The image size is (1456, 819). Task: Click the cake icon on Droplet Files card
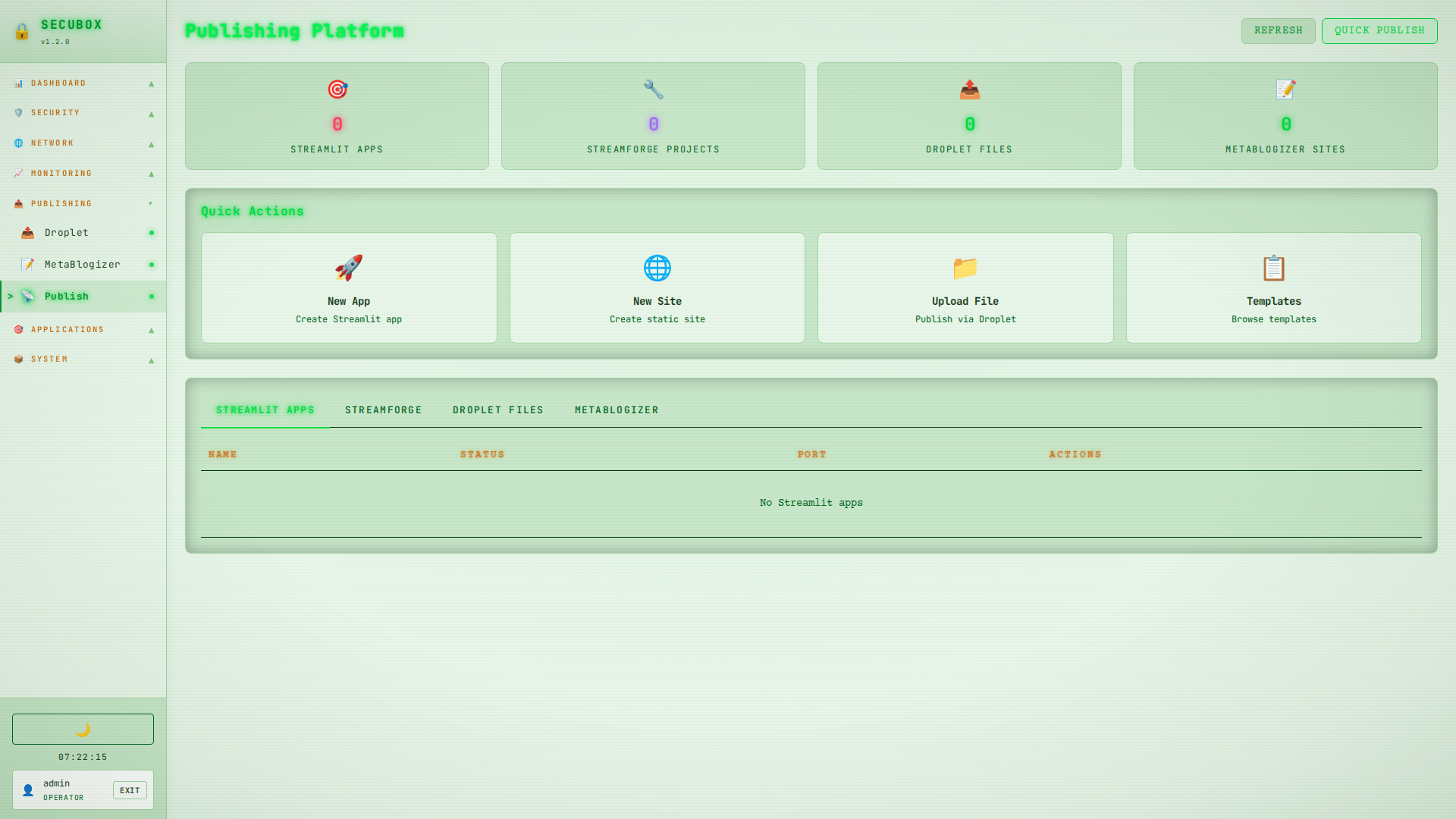tap(968, 89)
